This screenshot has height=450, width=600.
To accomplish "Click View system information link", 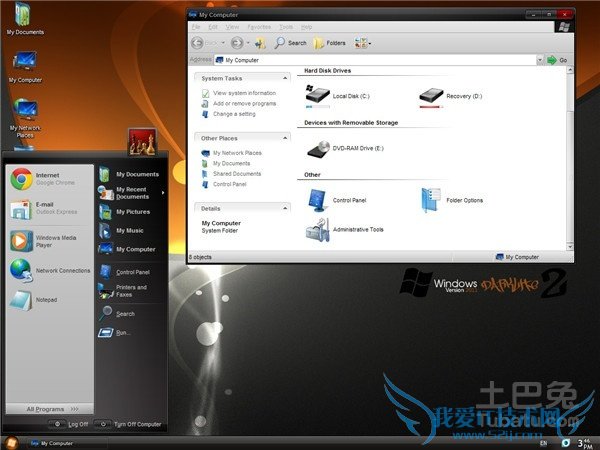I will pyautogui.click(x=244, y=93).
